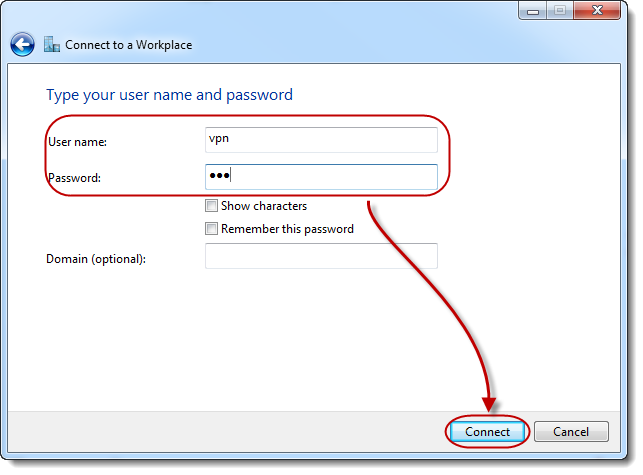Click the 'Remember this password' label text
This screenshot has height=475, width=643.
coord(287,229)
